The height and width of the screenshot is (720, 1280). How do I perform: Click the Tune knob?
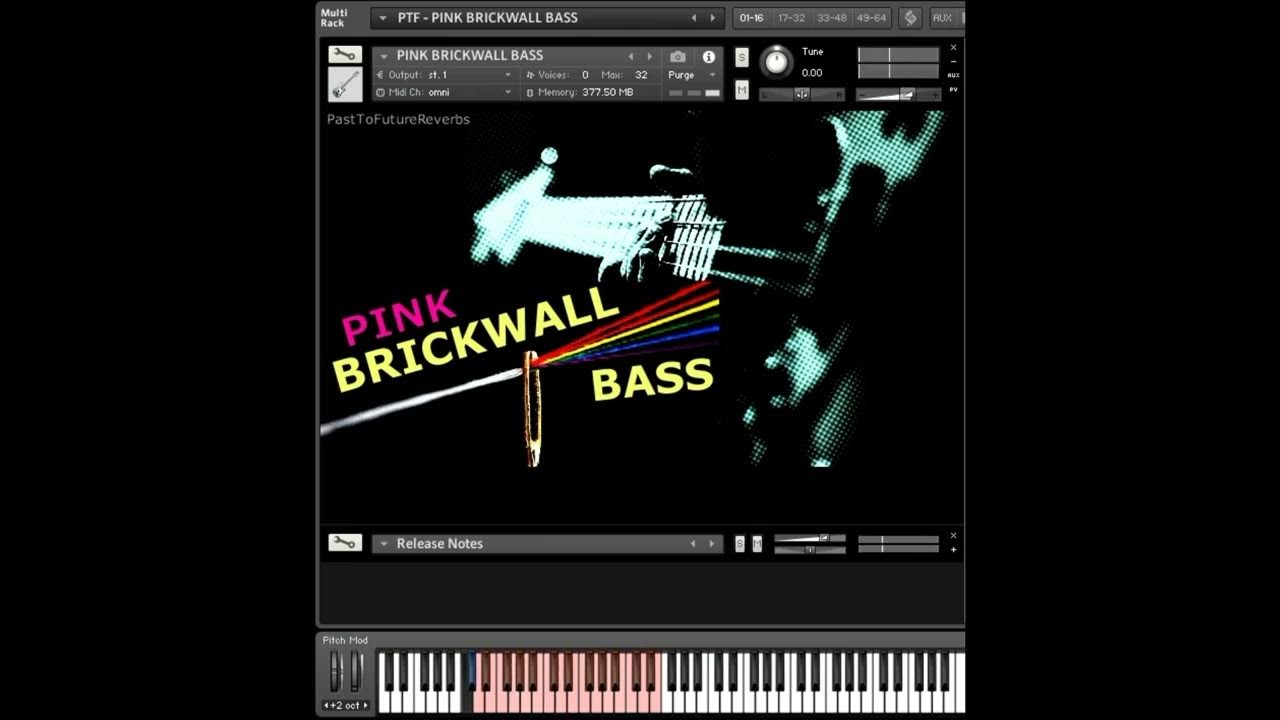click(x=776, y=62)
